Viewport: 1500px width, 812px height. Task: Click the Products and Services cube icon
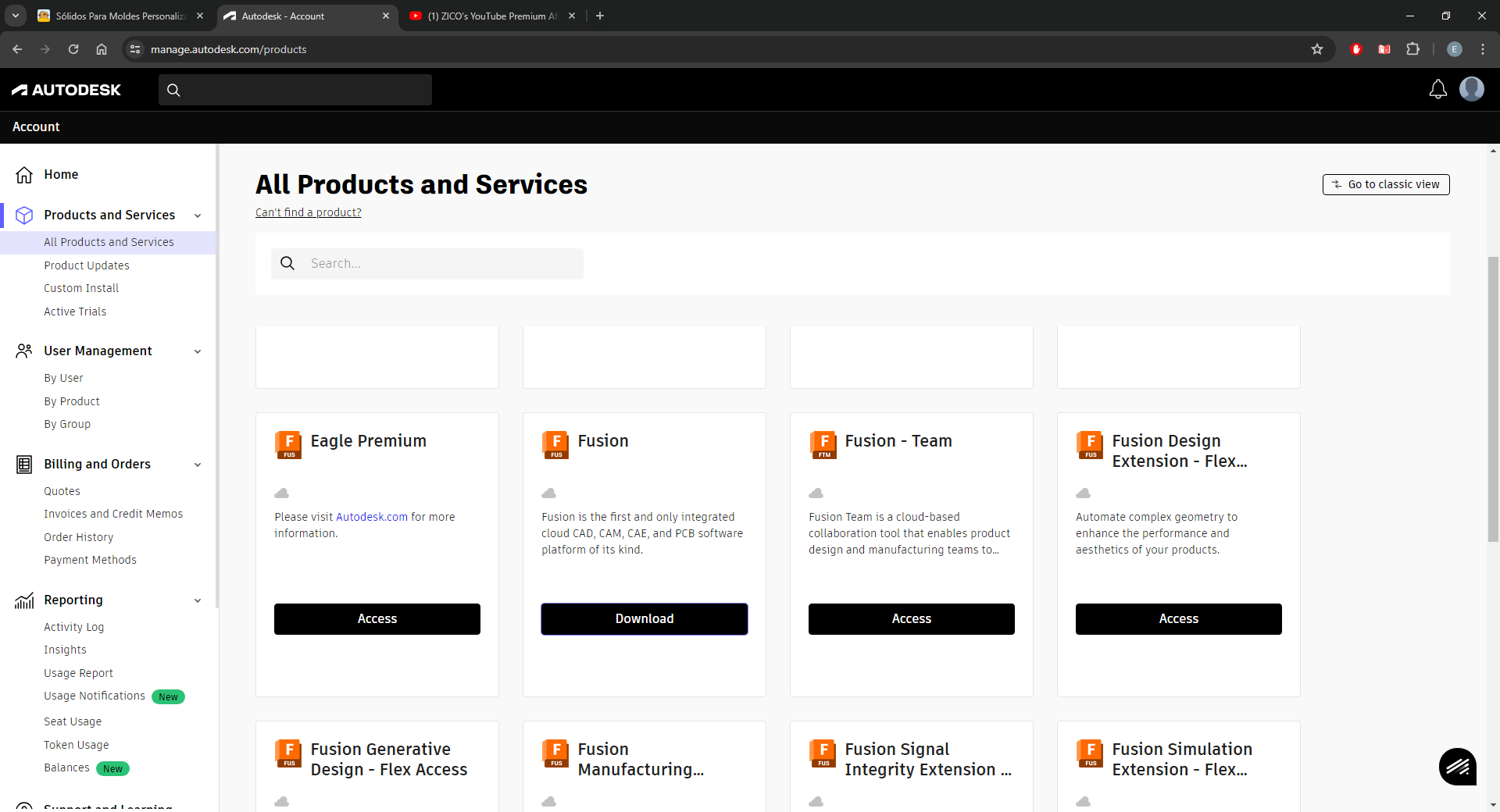pos(24,215)
